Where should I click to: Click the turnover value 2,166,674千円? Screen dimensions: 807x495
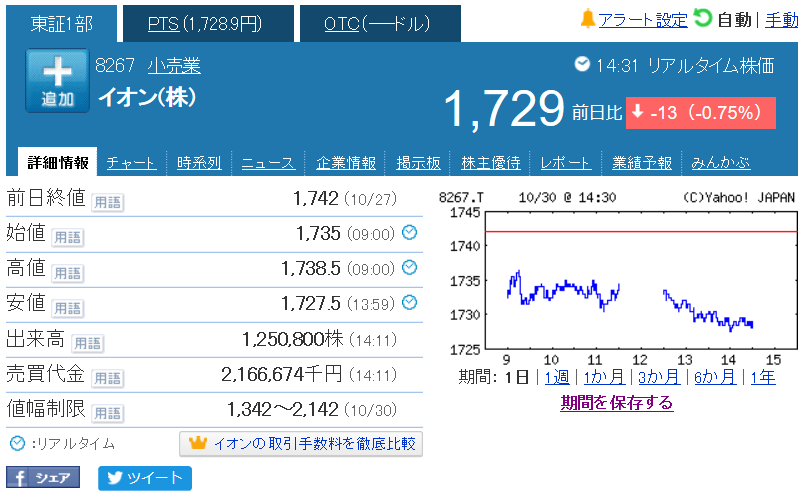tap(282, 374)
